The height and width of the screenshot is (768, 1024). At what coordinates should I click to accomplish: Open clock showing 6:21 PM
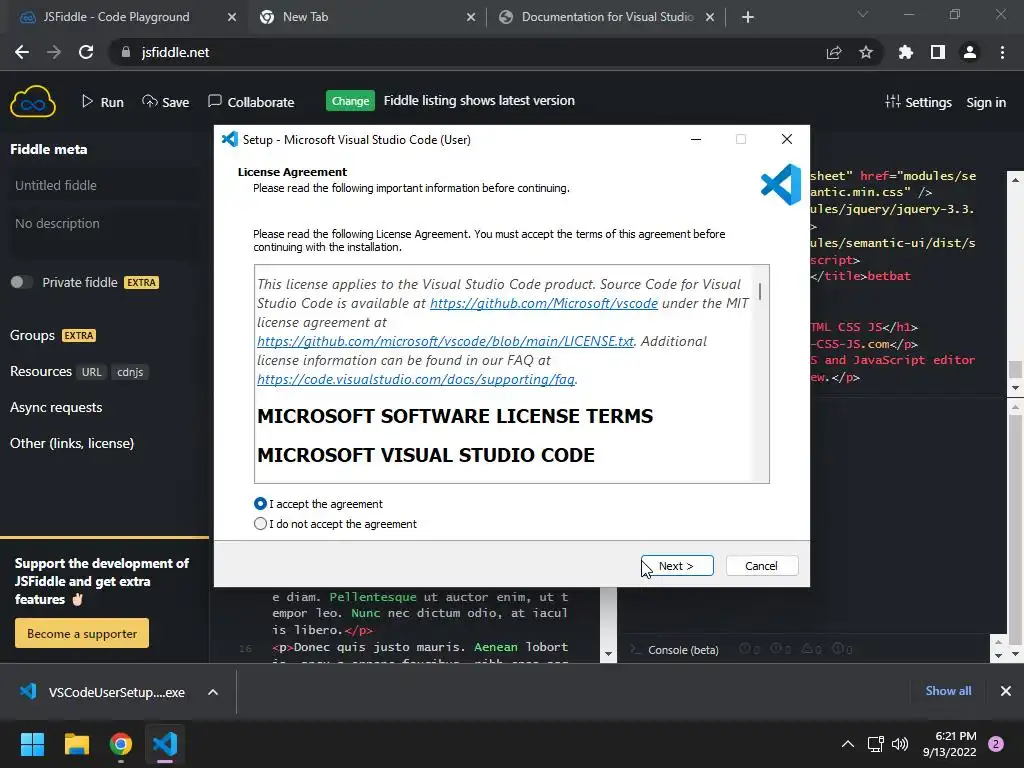950,744
